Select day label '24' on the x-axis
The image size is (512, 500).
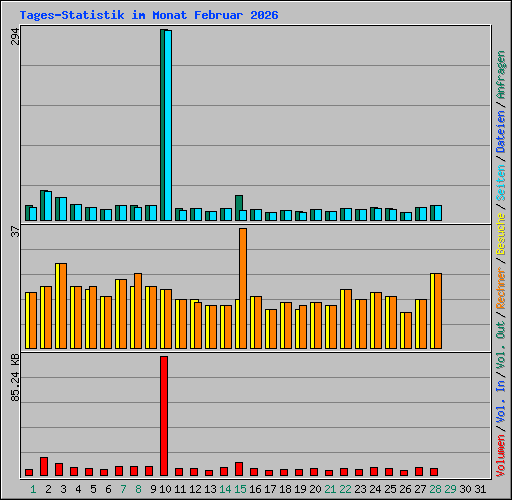pyautogui.click(x=375, y=489)
